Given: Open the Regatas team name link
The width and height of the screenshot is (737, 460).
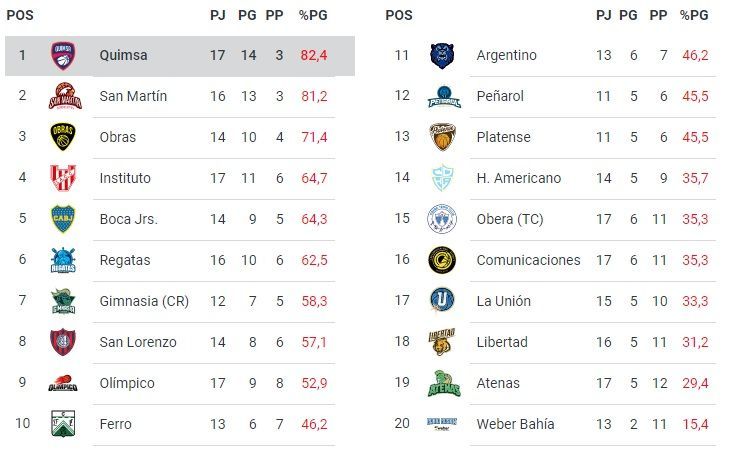Looking at the screenshot, I should click(125, 260).
